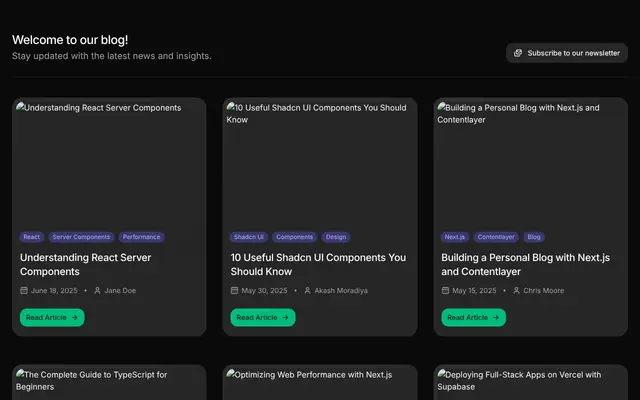Select the Components tag
This screenshot has width=640, height=400.
tap(294, 237)
